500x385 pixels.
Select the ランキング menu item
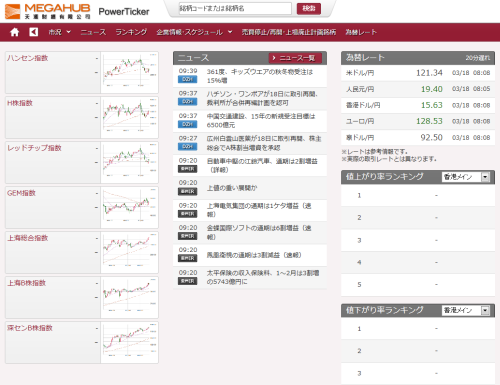pyautogui.click(x=131, y=32)
